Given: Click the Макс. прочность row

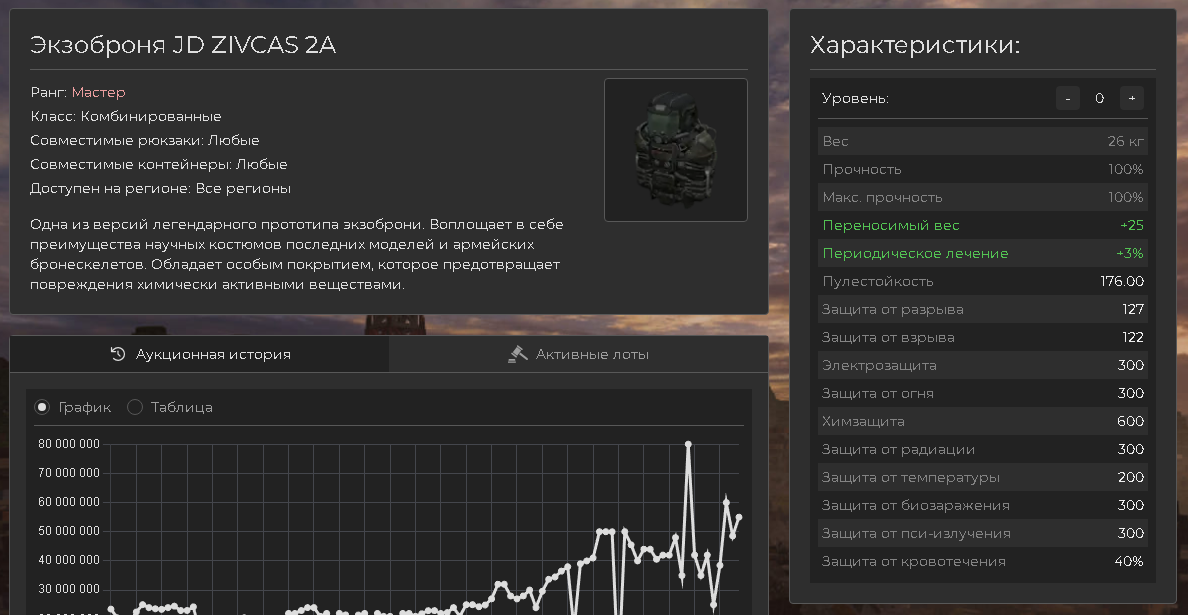Looking at the screenshot, I should pyautogui.click(x=983, y=197).
